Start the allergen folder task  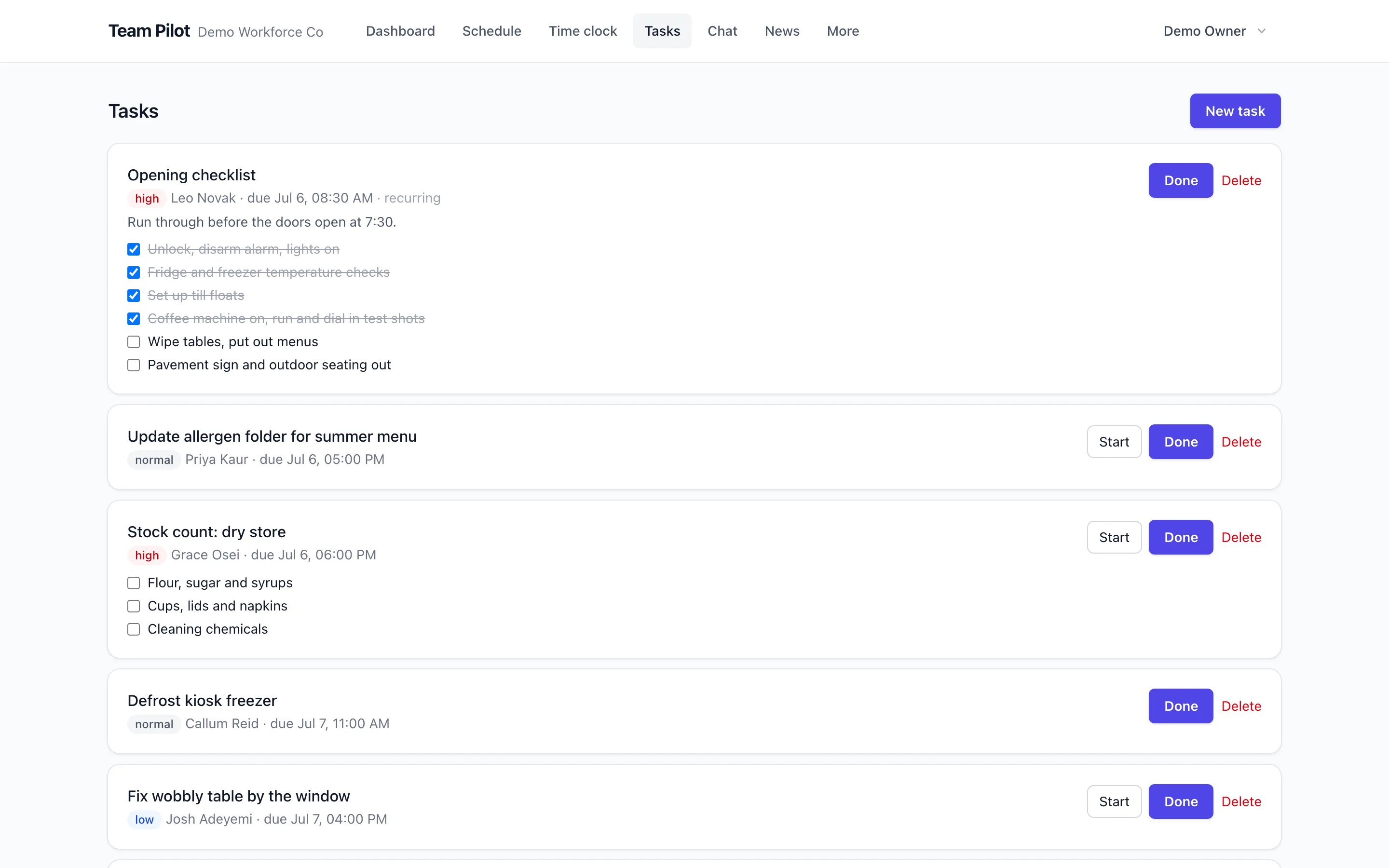pyautogui.click(x=1114, y=441)
